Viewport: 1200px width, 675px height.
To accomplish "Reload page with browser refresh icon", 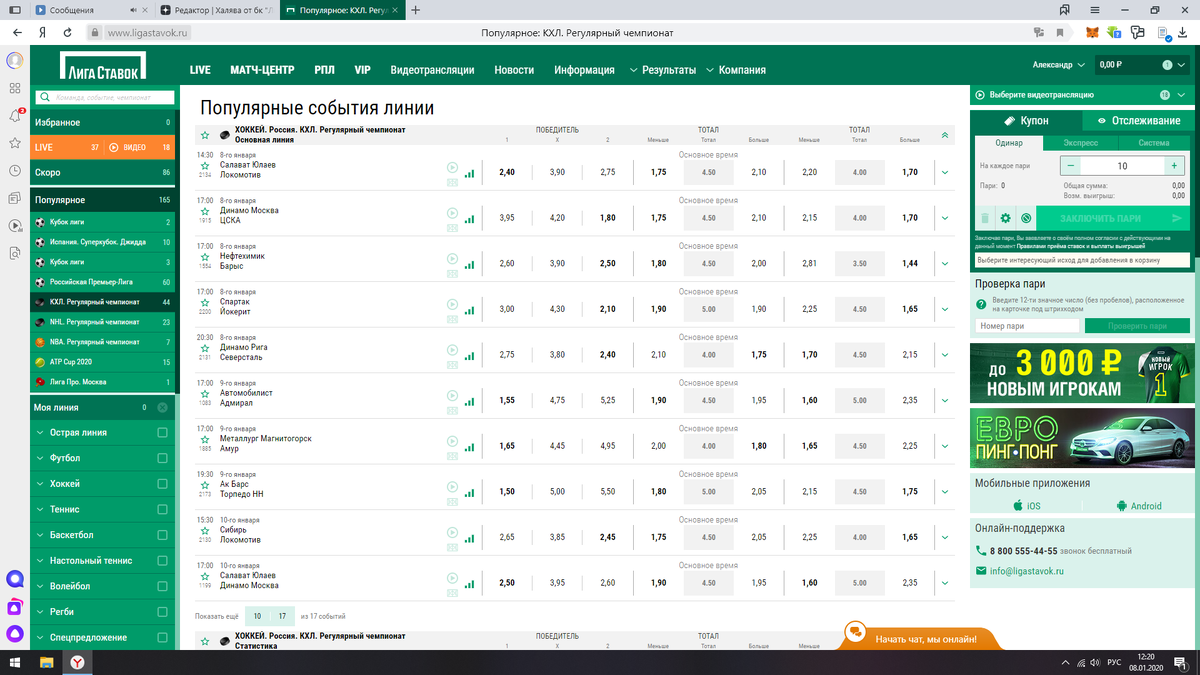I will (x=67, y=32).
